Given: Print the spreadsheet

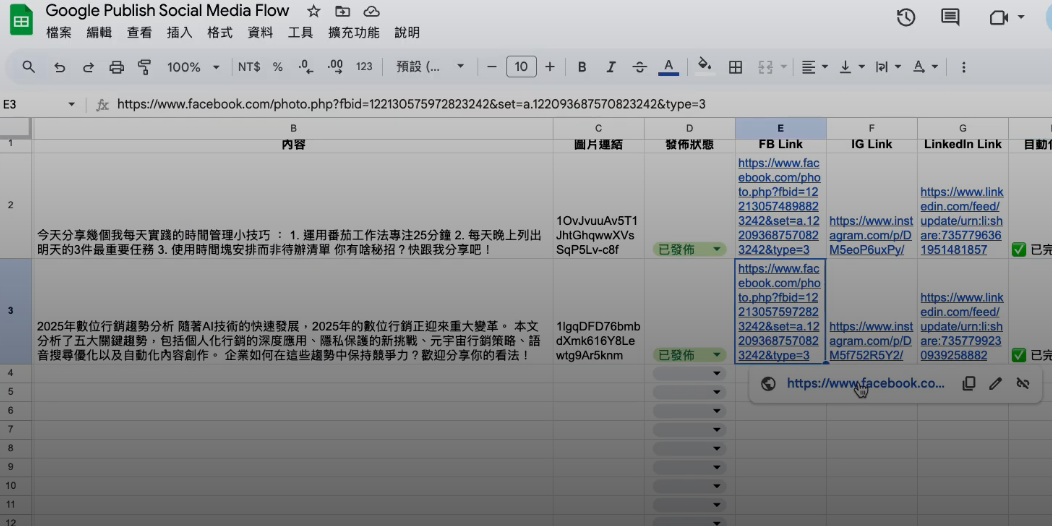Looking at the screenshot, I should coord(117,66).
